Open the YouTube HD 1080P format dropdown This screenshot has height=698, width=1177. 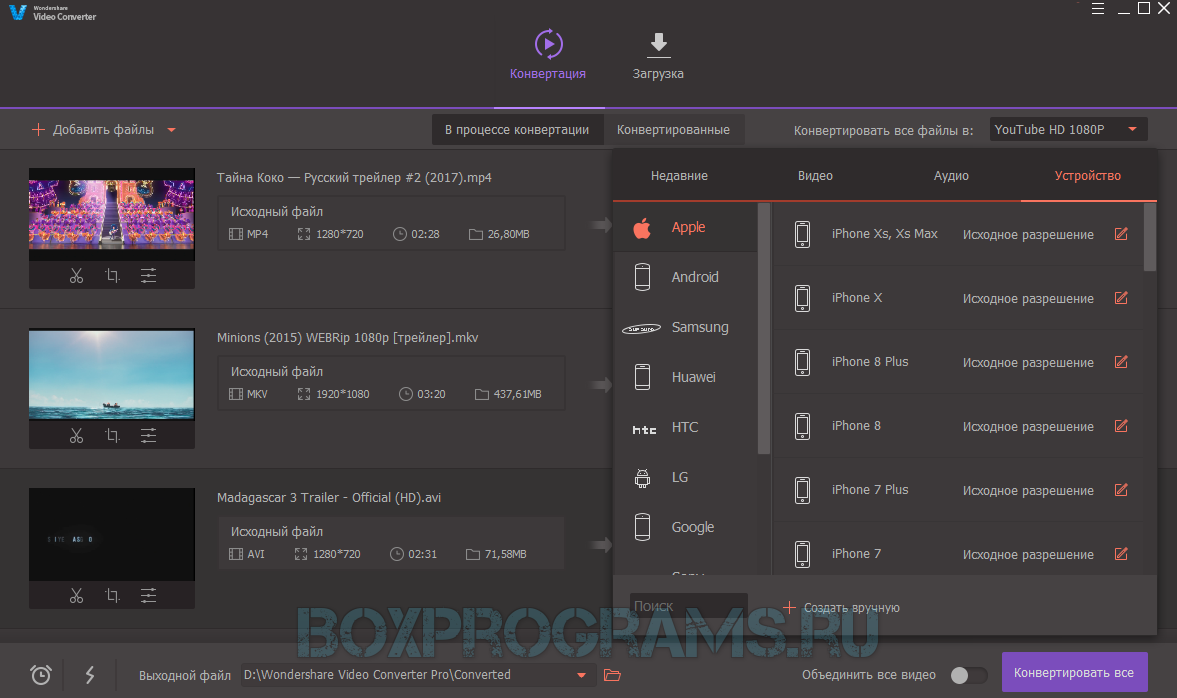tap(1068, 130)
